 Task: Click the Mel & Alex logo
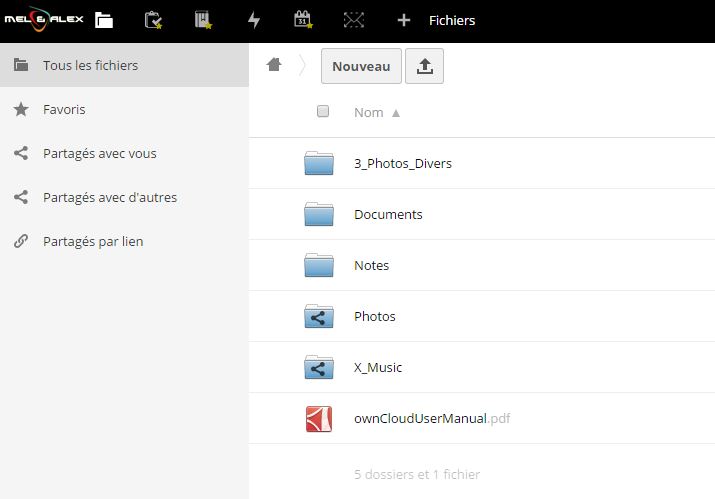tap(43, 20)
